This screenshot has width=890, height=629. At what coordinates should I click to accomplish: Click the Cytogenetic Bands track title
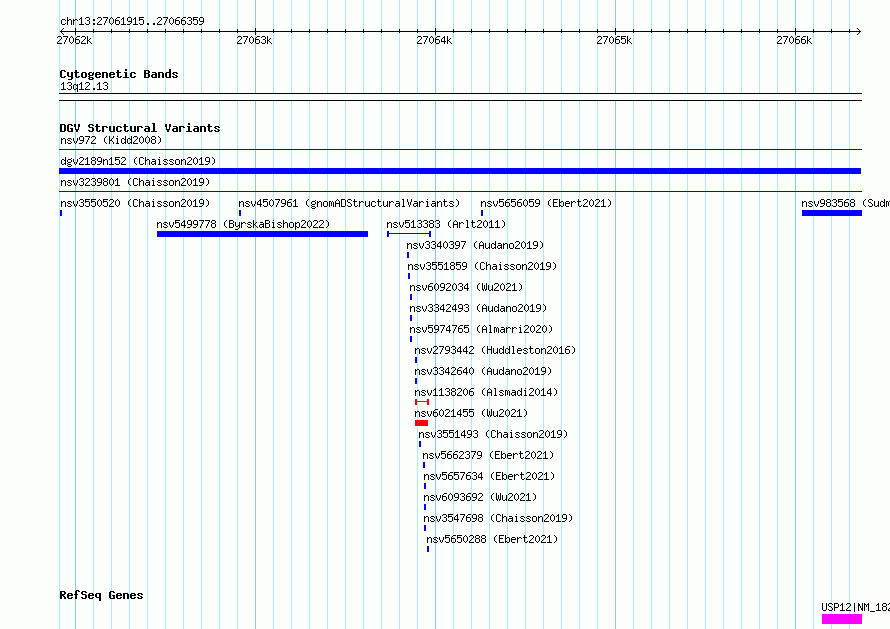tap(119, 74)
